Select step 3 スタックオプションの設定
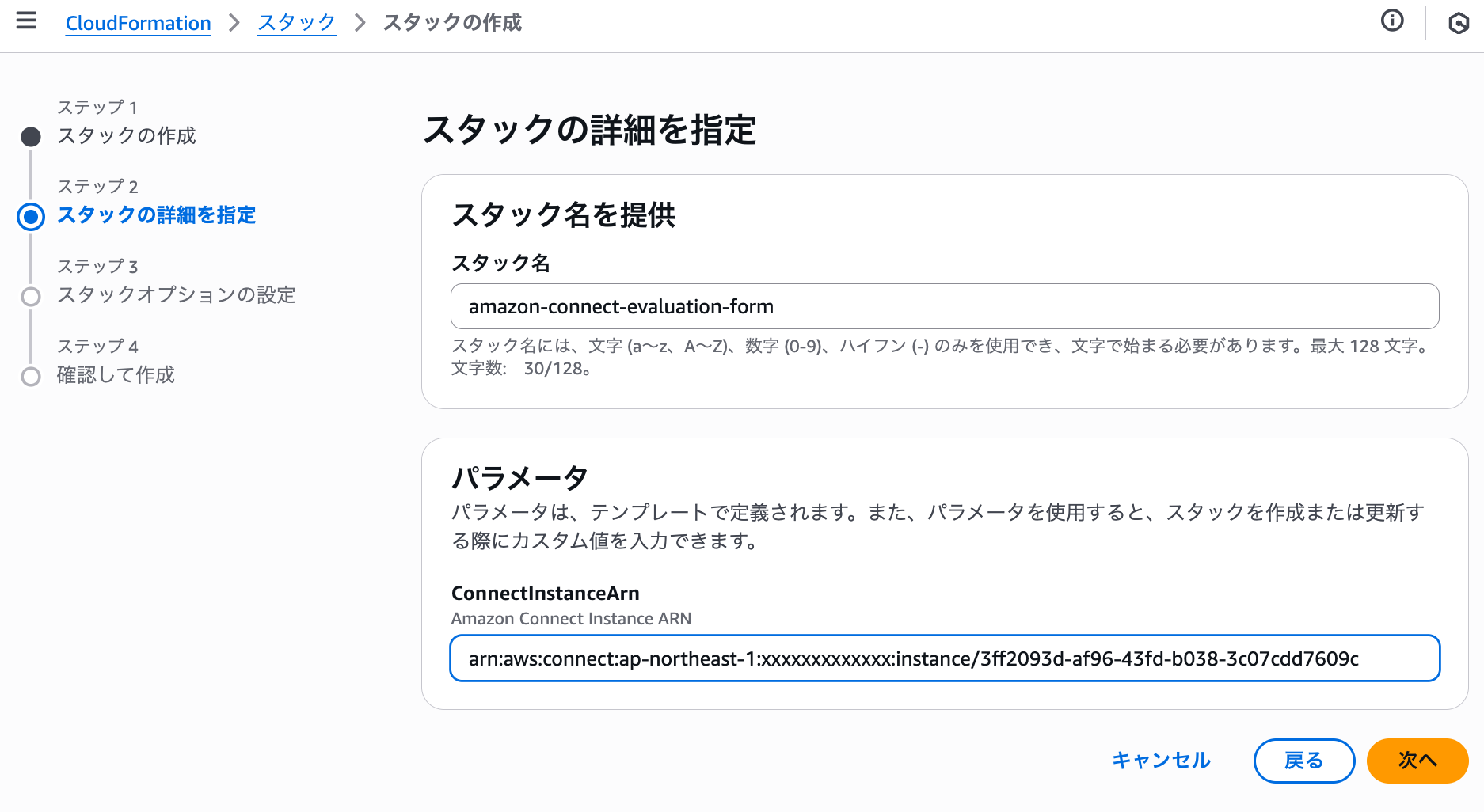Screen dimensions: 1484x812 177,295
